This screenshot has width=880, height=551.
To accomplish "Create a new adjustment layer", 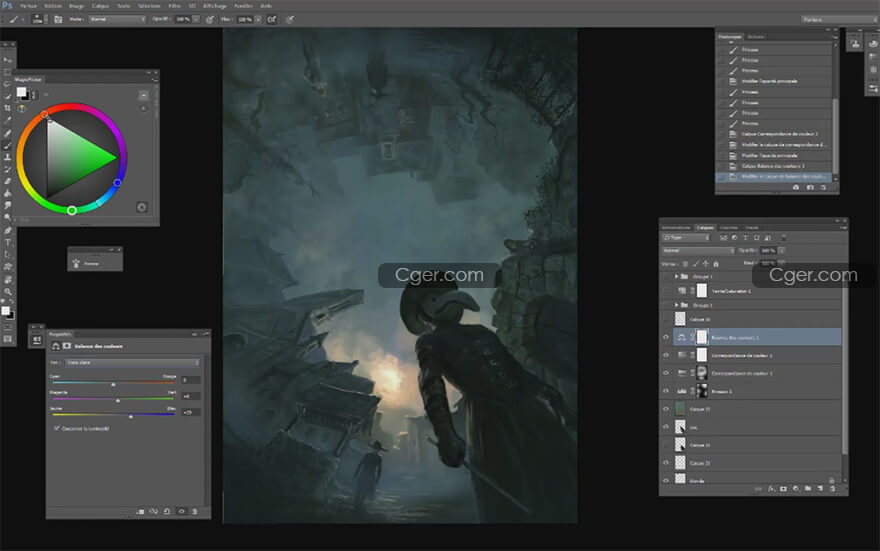I will tap(796, 489).
